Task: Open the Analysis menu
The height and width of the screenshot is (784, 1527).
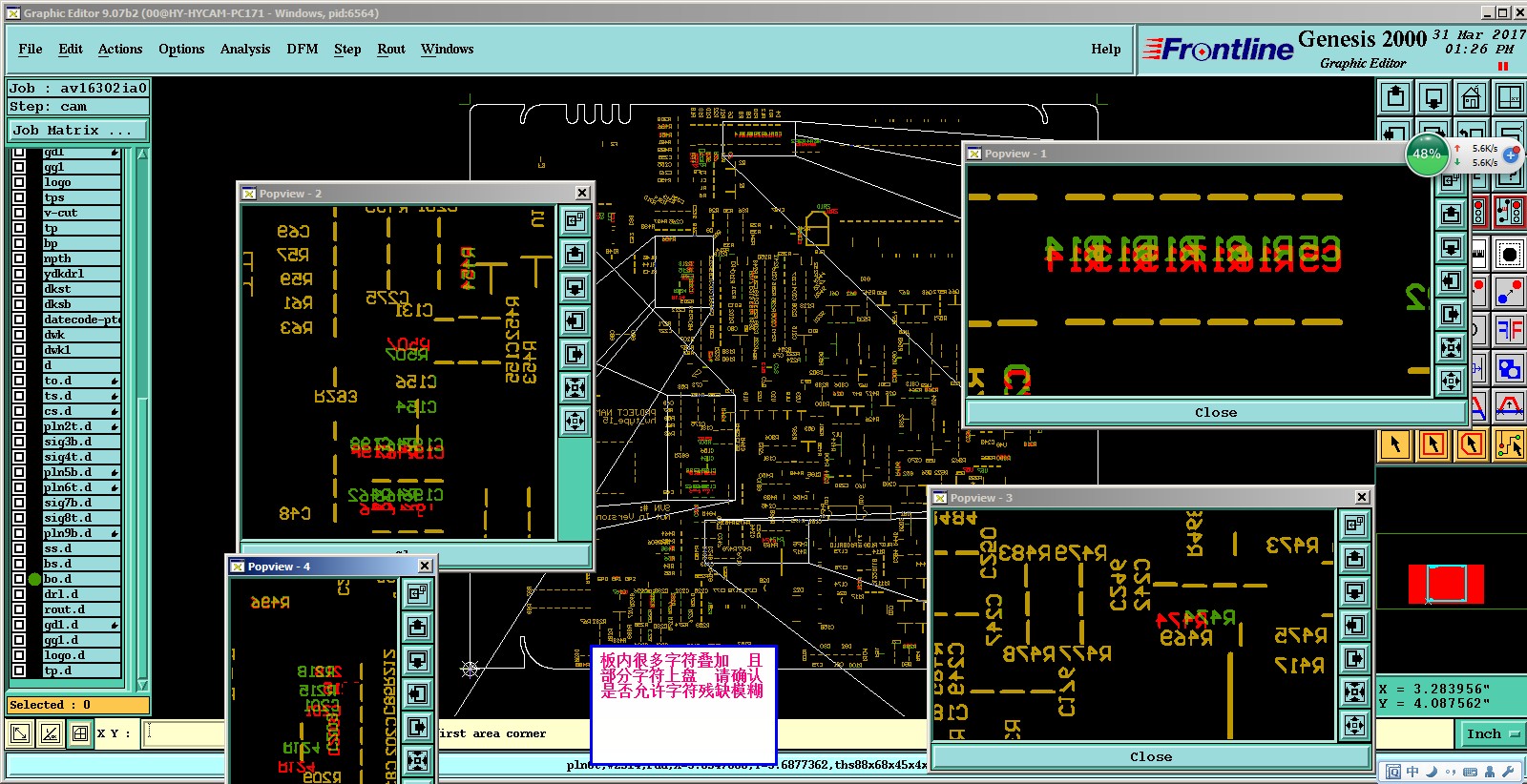Action: click(x=245, y=50)
